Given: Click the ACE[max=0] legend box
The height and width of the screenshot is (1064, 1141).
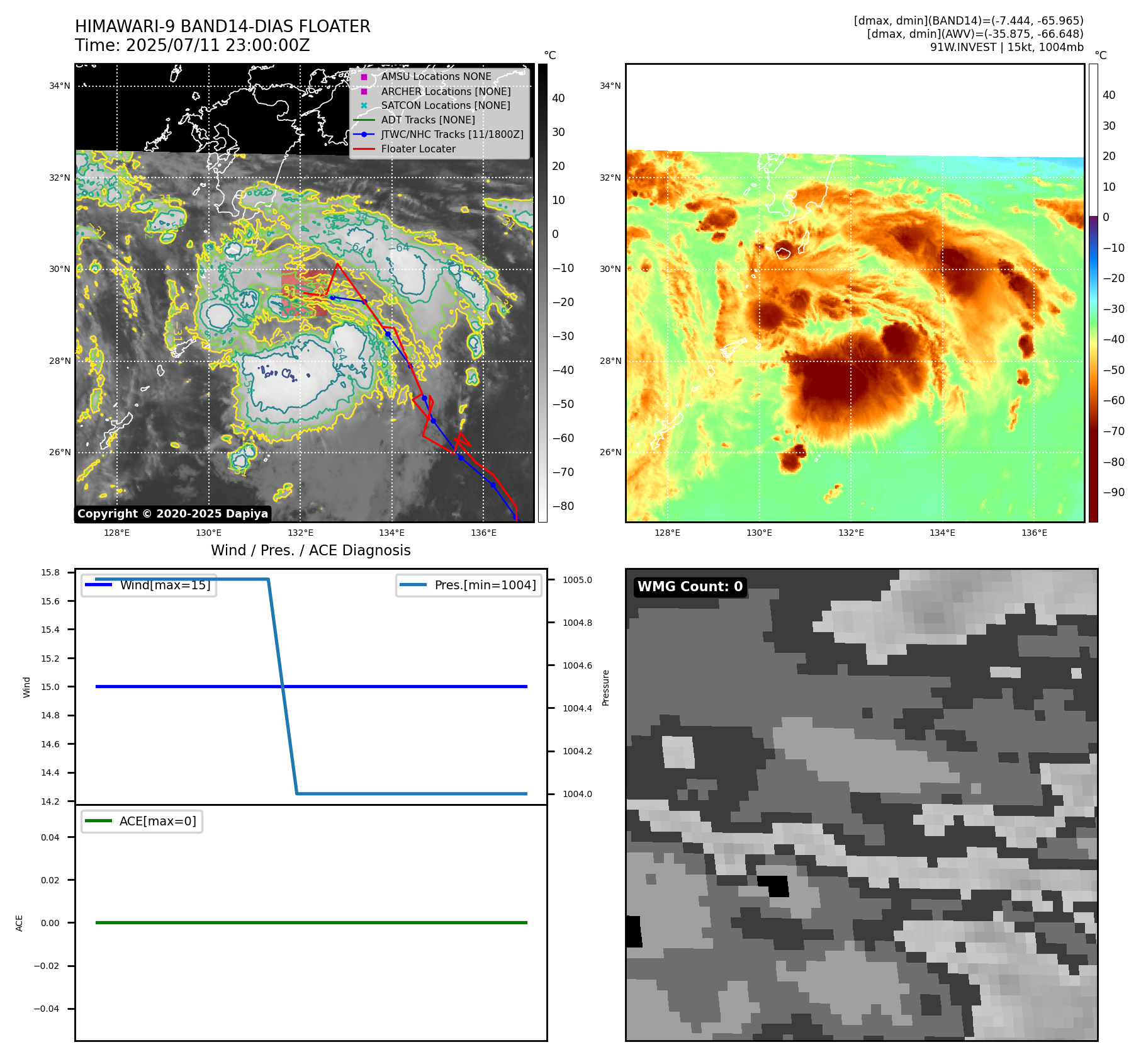Looking at the screenshot, I should tap(142, 821).
